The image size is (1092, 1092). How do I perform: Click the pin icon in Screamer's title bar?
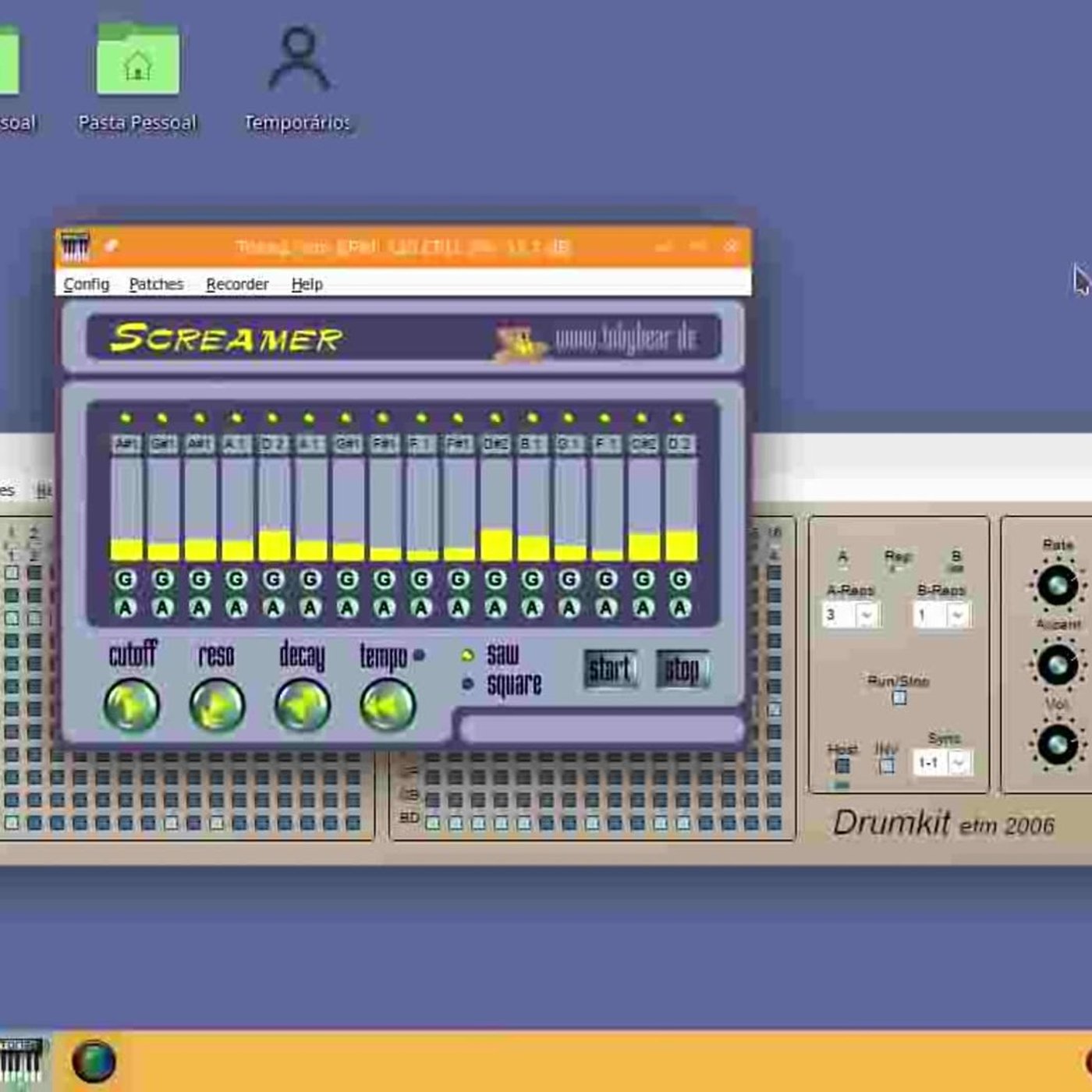[x=111, y=246]
